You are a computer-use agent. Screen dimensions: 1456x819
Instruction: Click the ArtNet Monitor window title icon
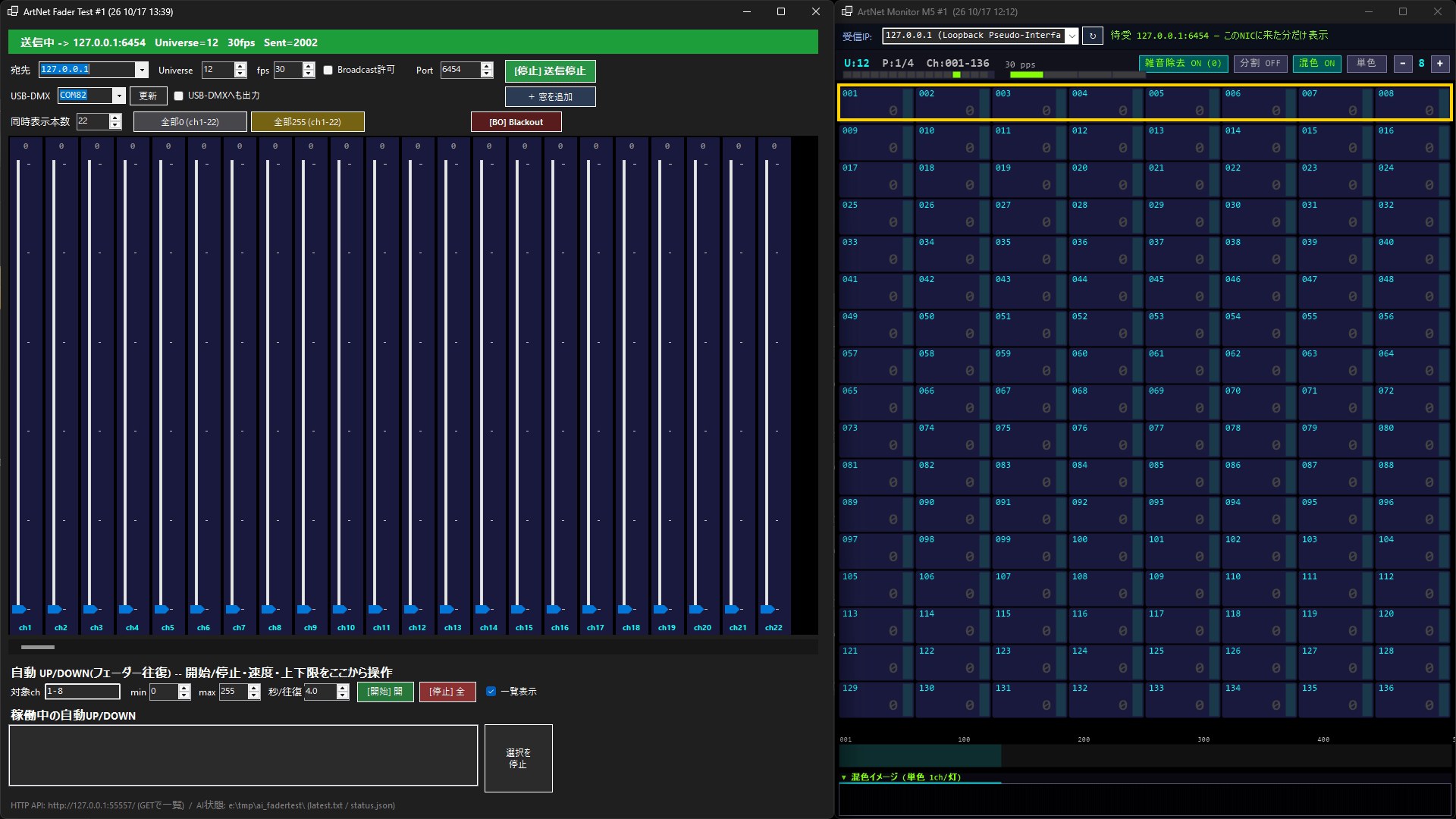coord(846,11)
